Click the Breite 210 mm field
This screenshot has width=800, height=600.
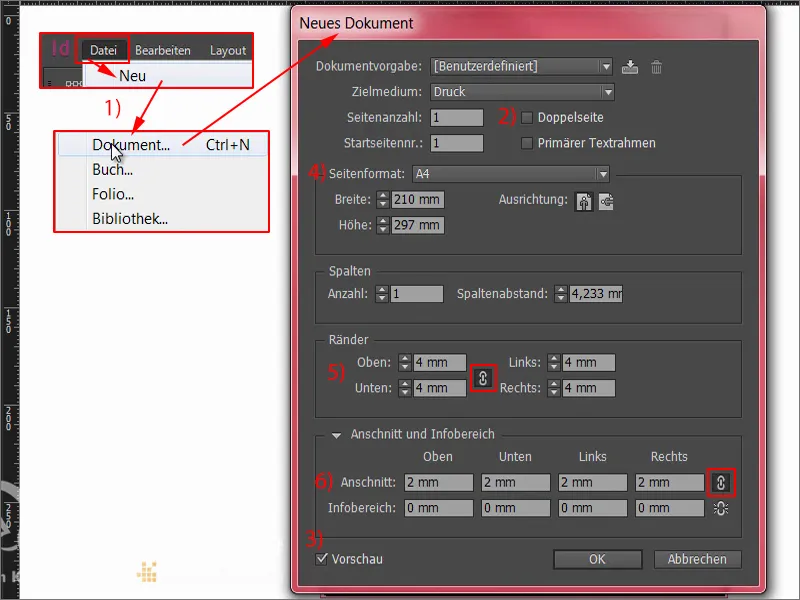coord(418,199)
